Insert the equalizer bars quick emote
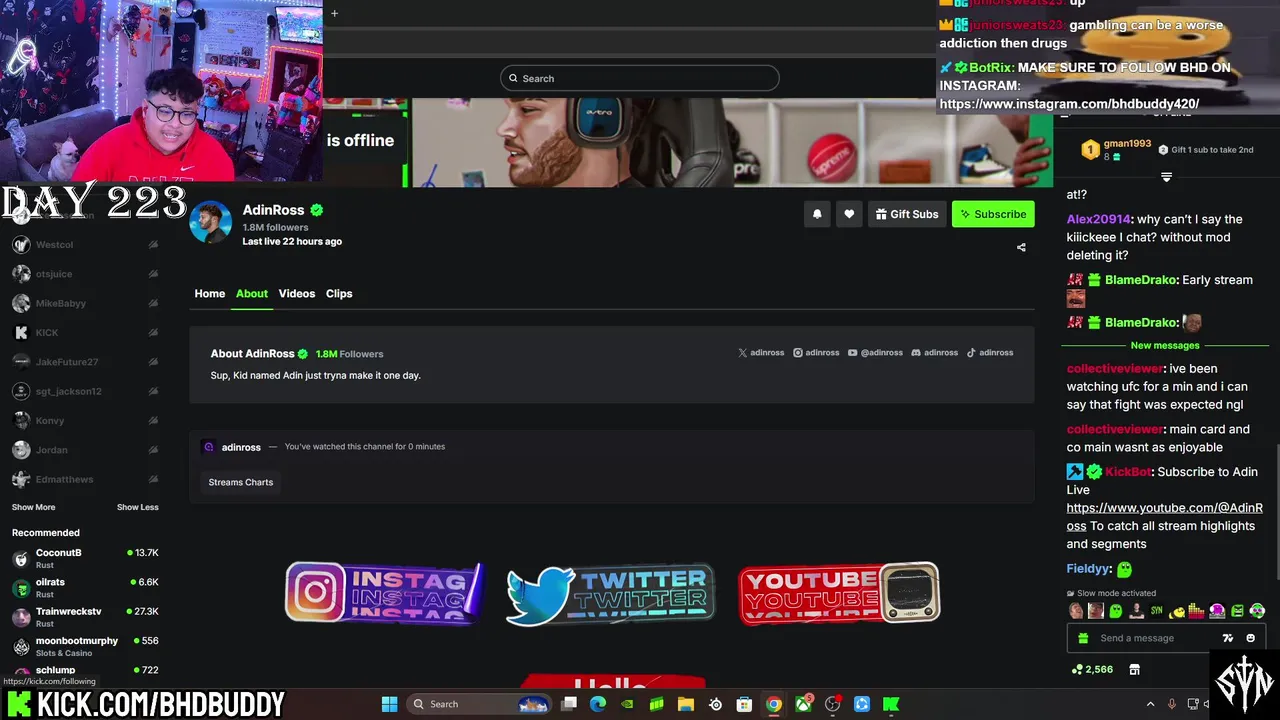Viewport: 1280px width, 720px height. click(1197, 610)
